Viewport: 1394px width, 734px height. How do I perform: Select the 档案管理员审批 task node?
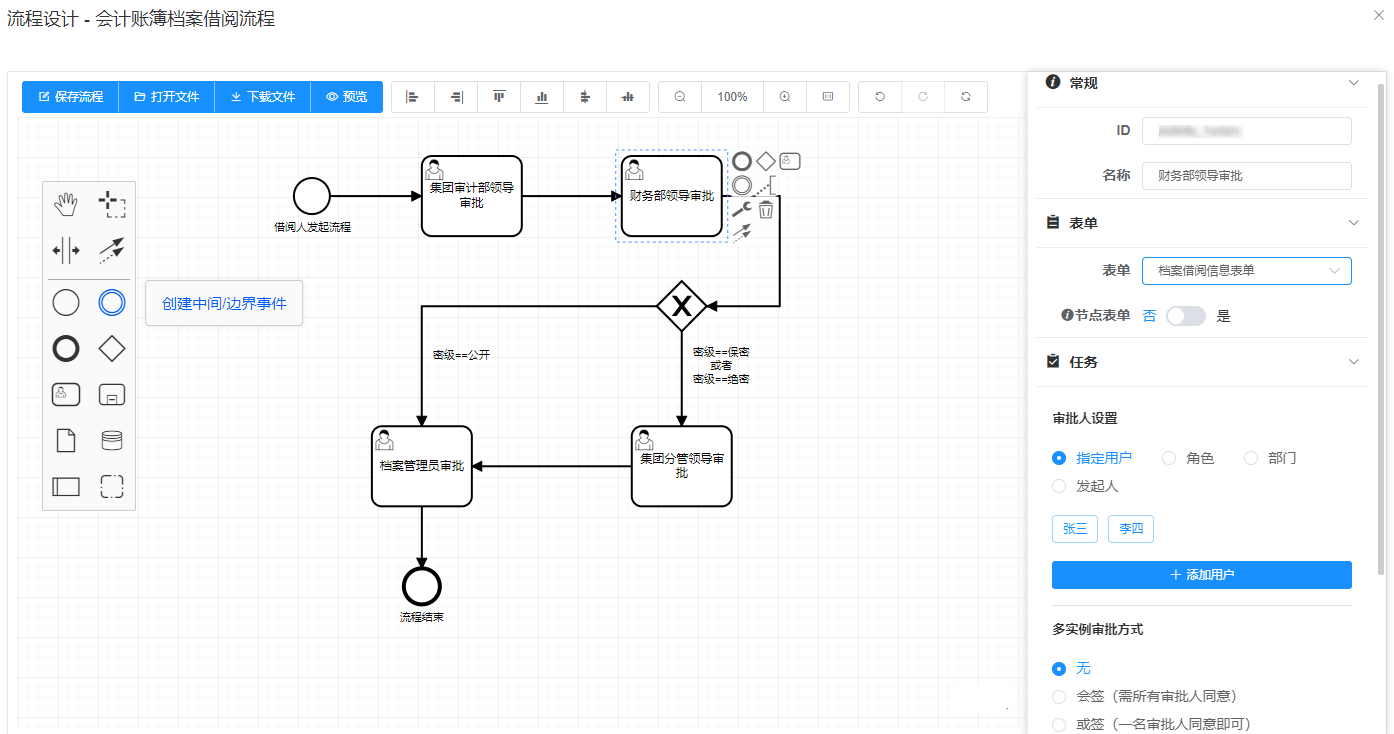pyautogui.click(x=422, y=466)
